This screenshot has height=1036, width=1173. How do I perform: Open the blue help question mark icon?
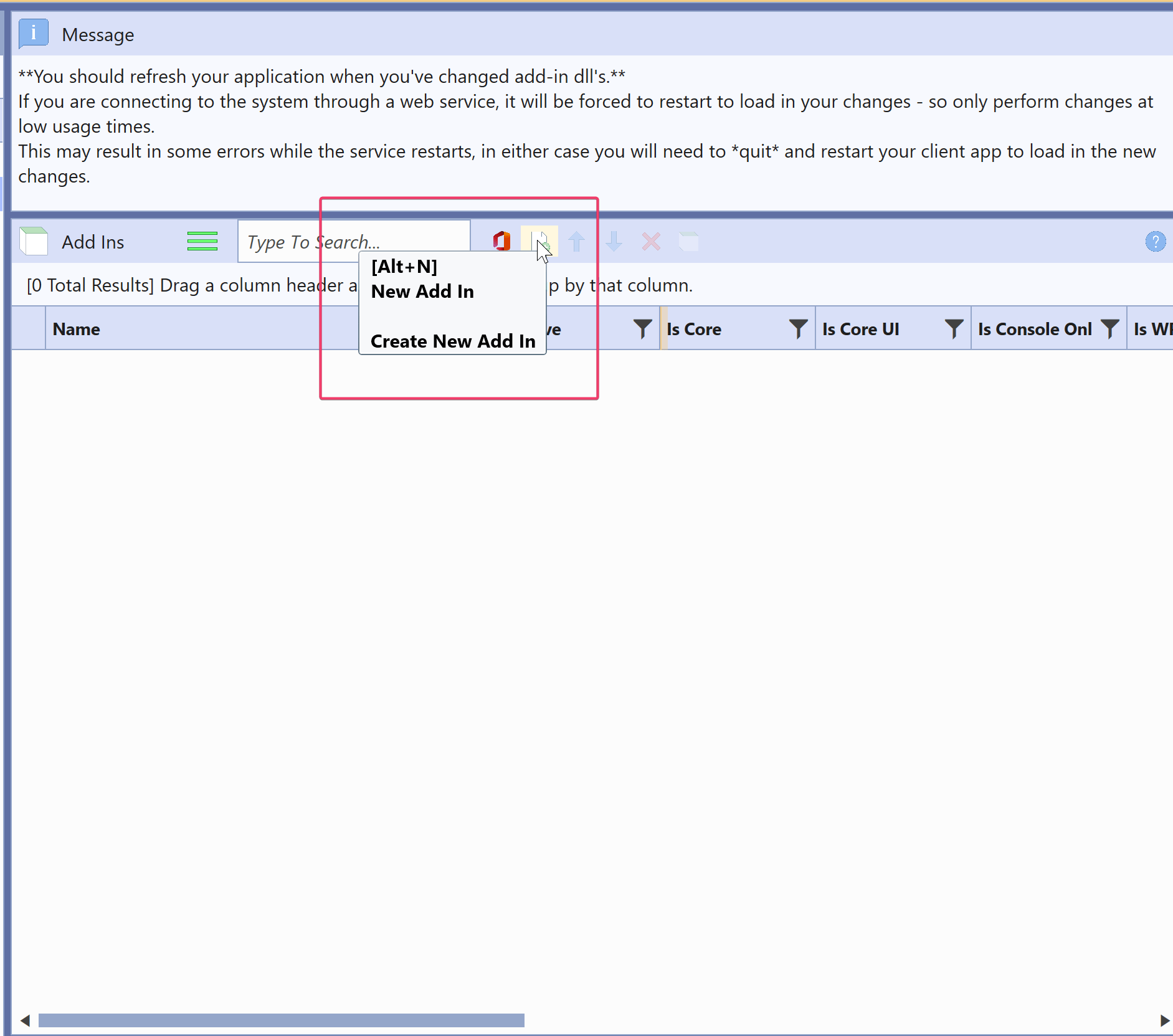coord(1156,241)
